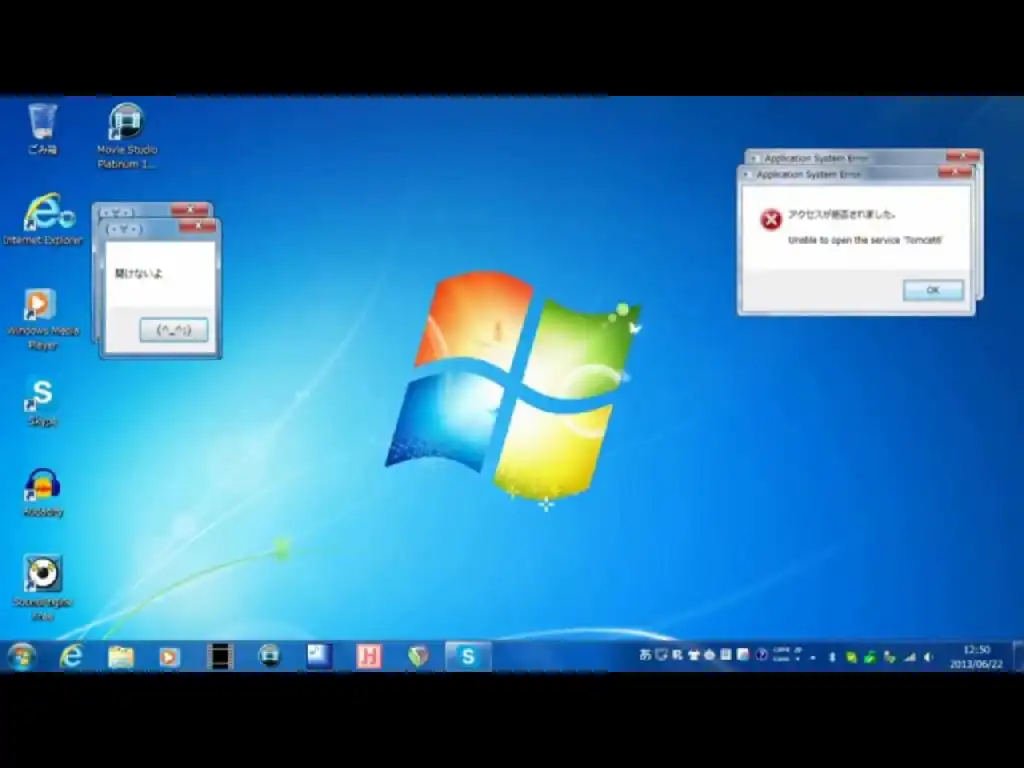The height and width of the screenshot is (768, 1024).
Task: Click the あ IME input mode indicator
Action: pyautogui.click(x=645, y=655)
